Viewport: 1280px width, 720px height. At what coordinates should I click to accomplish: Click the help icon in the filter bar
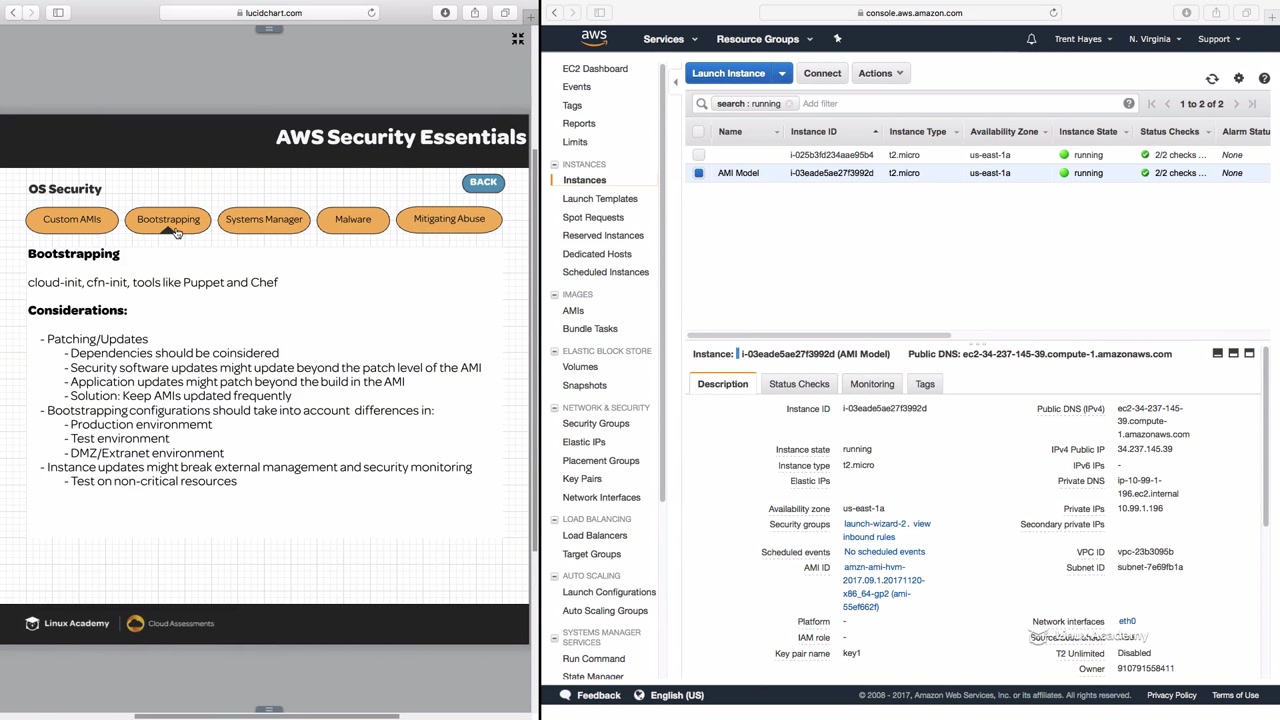[x=1129, y=104]
